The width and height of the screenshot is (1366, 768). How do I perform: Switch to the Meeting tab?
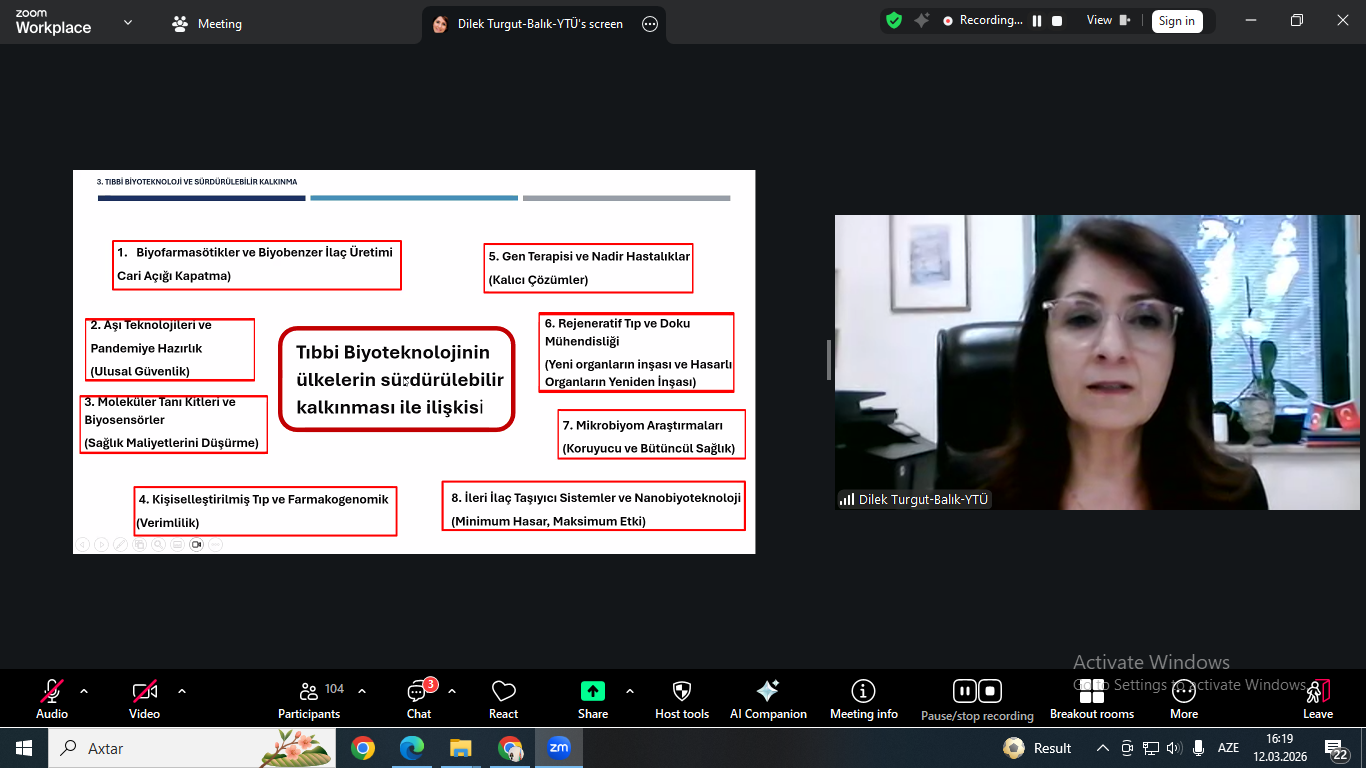click(x=208, y=24)
